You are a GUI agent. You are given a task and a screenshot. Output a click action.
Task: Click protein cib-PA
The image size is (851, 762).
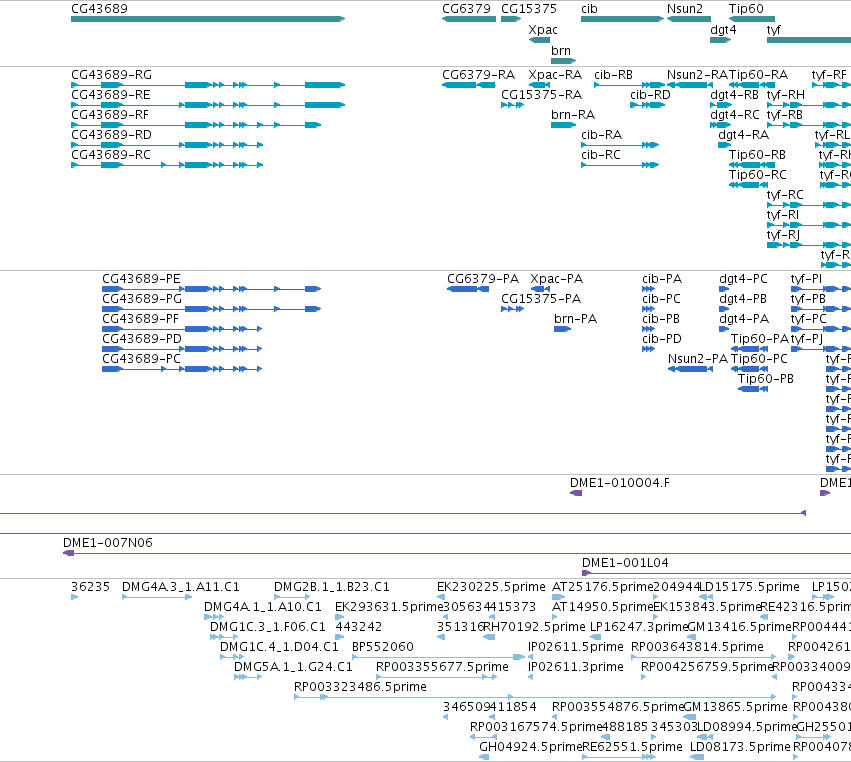[x=648, y=289]
